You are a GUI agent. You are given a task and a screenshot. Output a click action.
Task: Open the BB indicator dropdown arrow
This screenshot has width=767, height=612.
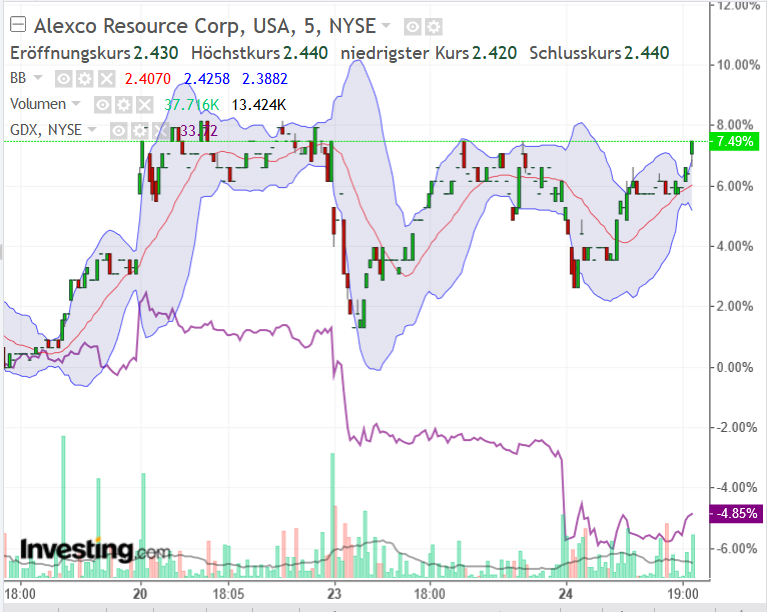coord(38,78)
